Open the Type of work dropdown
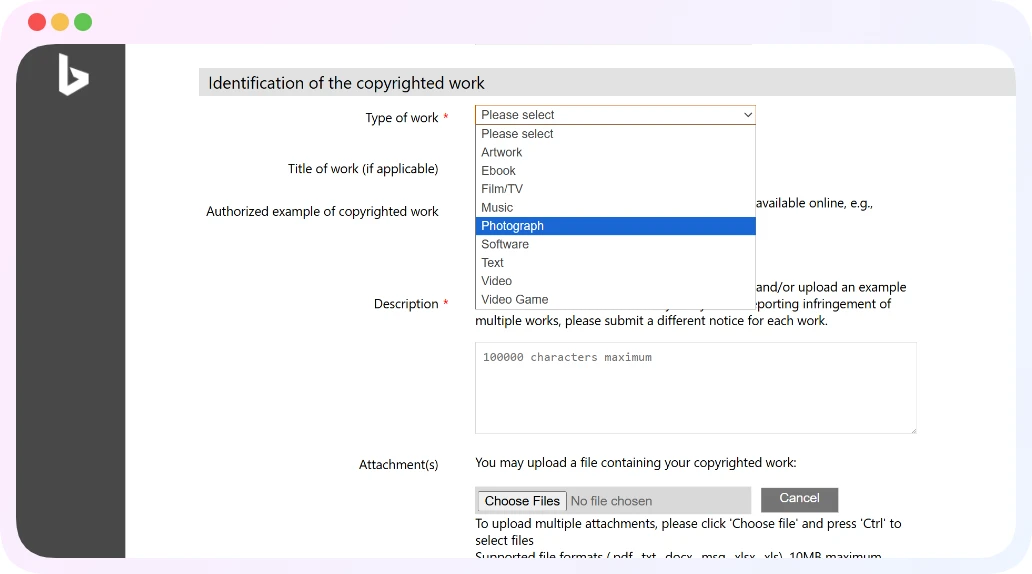 point(615,115)
